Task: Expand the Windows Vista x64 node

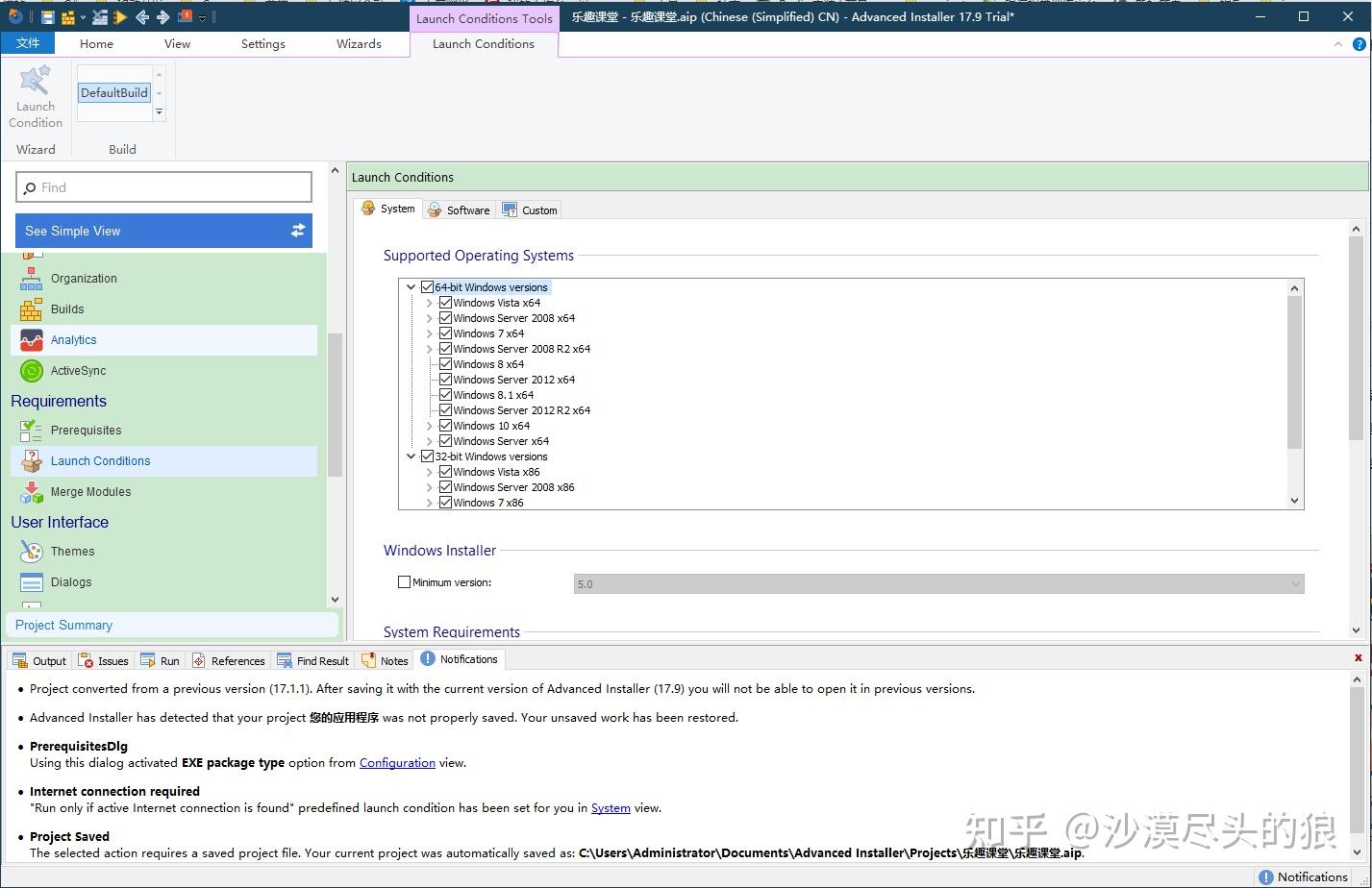Action: (430, 303)
